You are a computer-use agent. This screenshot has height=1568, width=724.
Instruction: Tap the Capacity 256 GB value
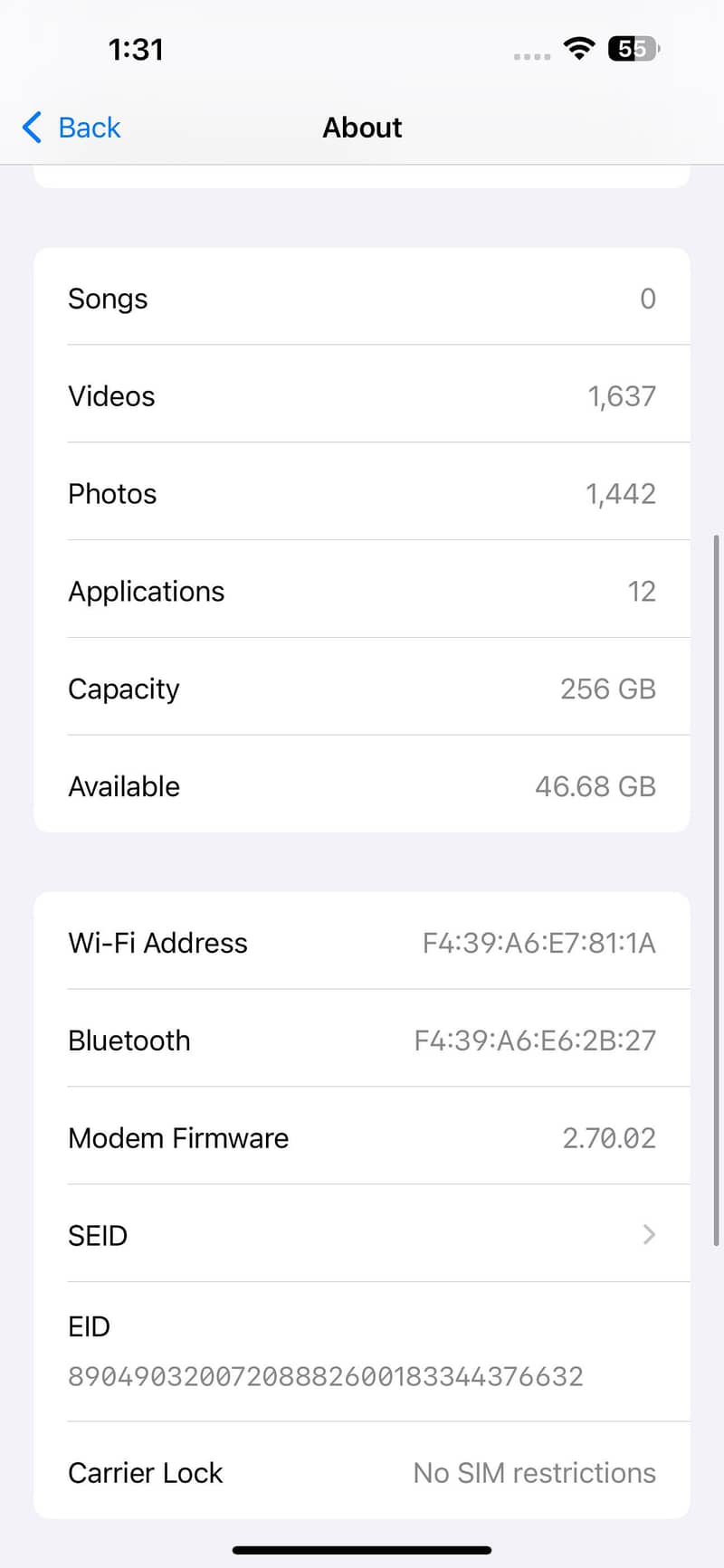coord(607,689)
